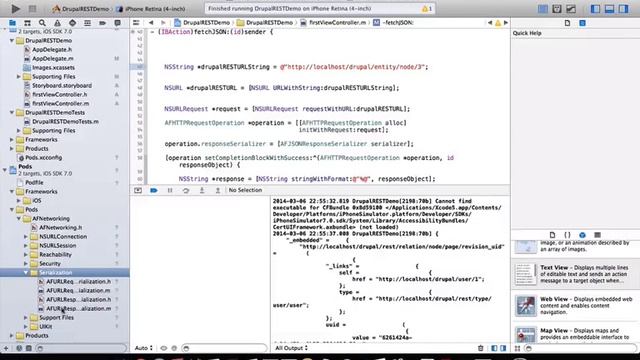Open the Log navigator
This screenshot has height=360, width=640.
[x=118, y=23]
